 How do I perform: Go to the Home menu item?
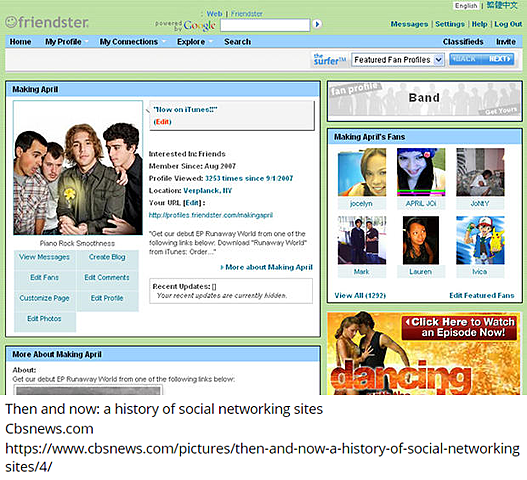(x=21, y=42)
